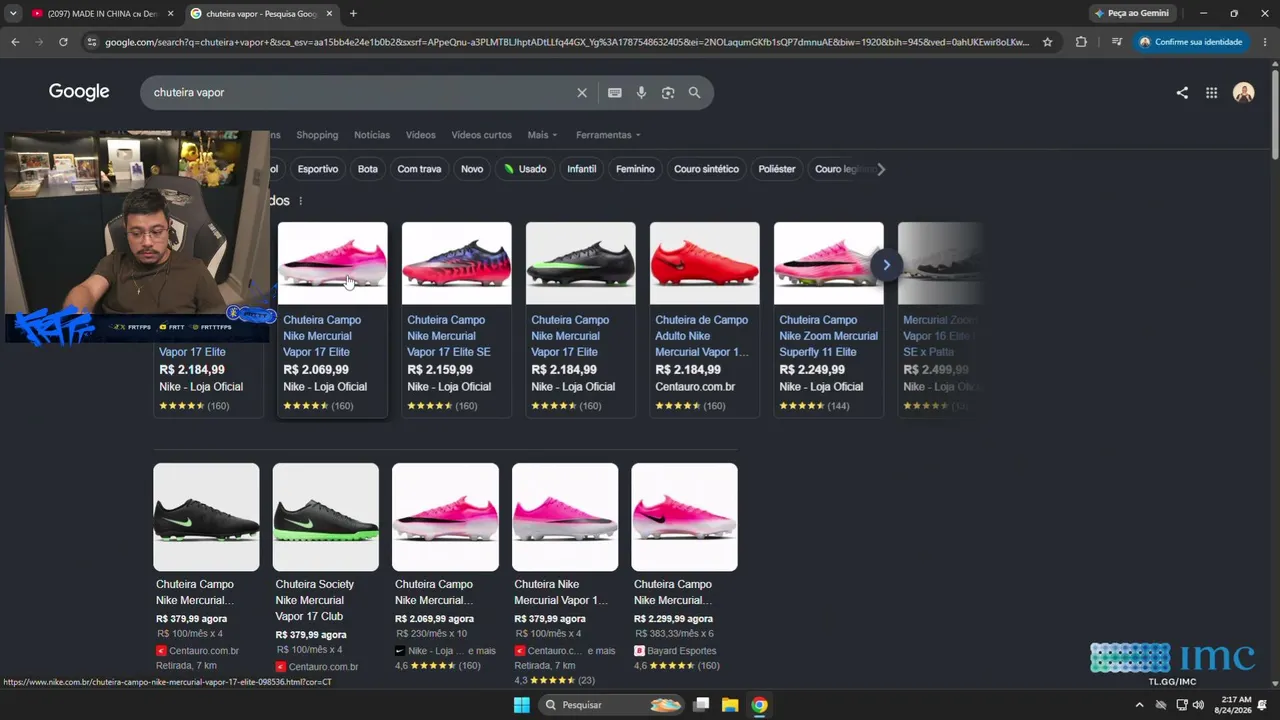The height and width of the screenshot is (720, 1280).
Task: Open Task View on the taskbar
Action: 701,705
